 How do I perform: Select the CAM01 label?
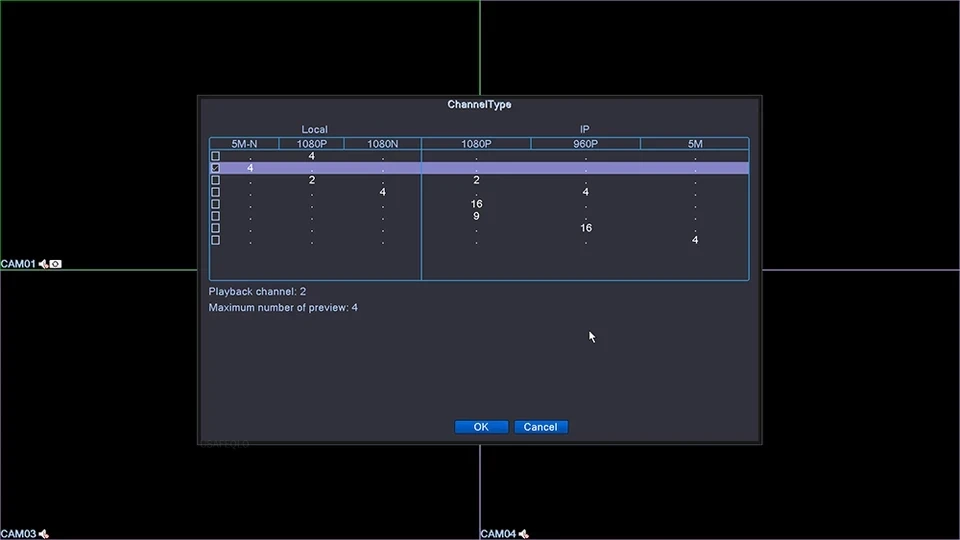18,264
